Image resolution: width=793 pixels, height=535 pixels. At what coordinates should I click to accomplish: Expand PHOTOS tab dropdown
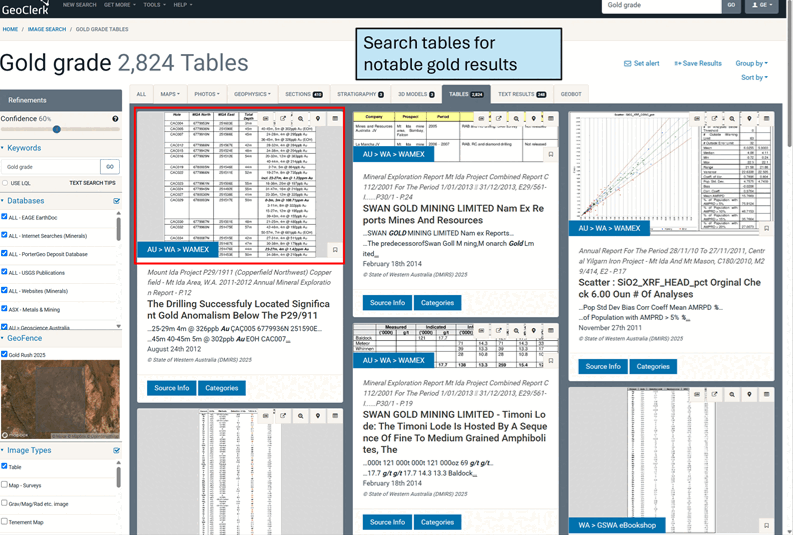click(x=207, y=94)
